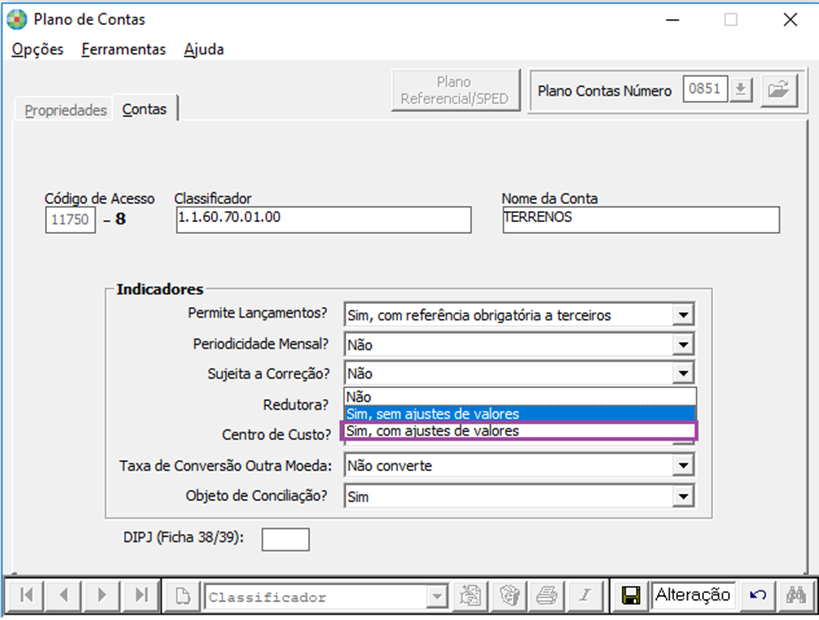Open the Opções menu
819x620 pixels.
(38, 50)
